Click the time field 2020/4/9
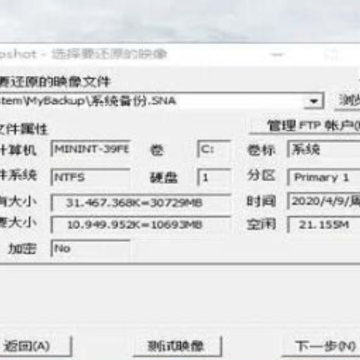 pyautogui.click(x=323, y=201)
